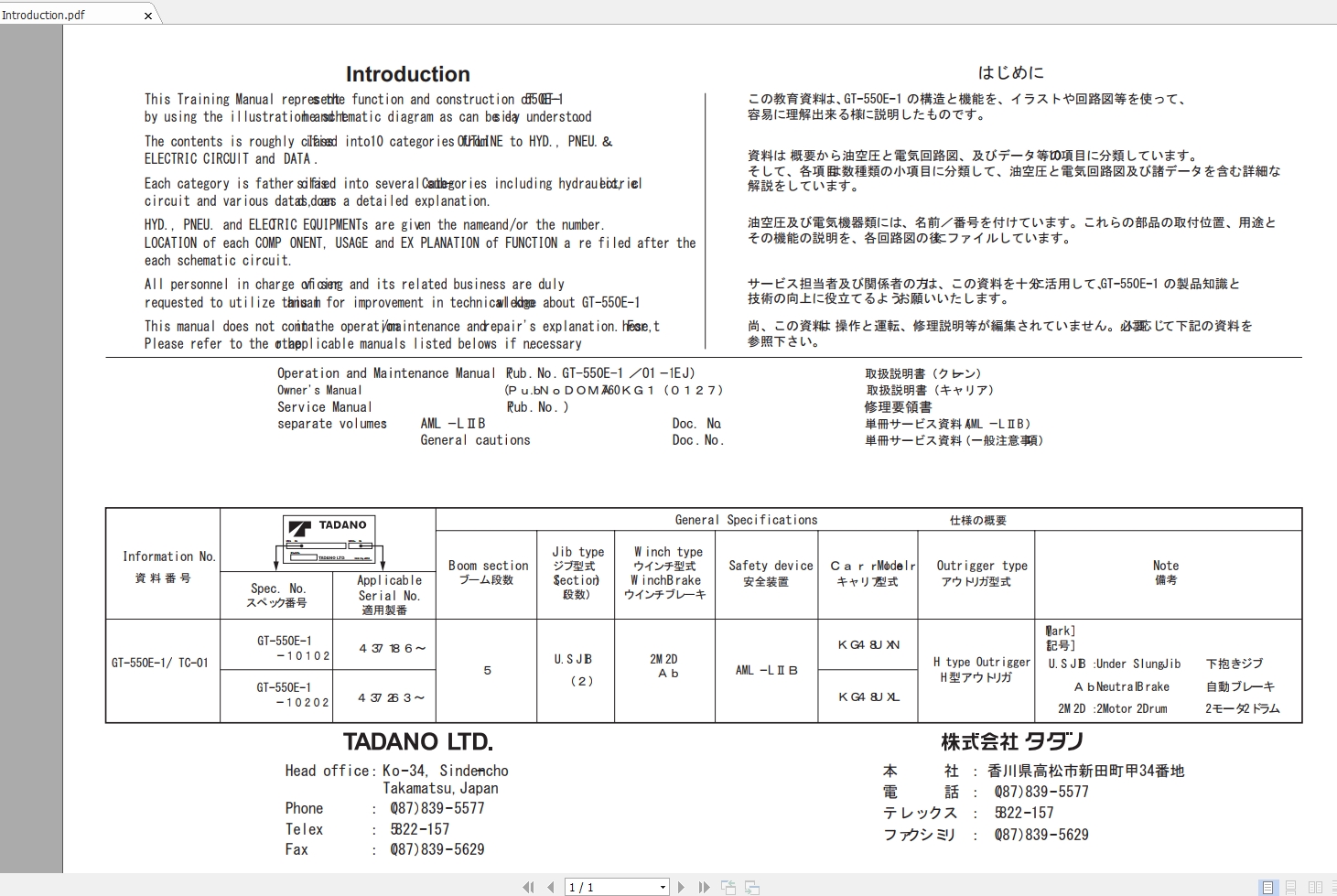Click the "Spec. No." header
Viewport: 1337px width, 896px height.
click(277, 588)
